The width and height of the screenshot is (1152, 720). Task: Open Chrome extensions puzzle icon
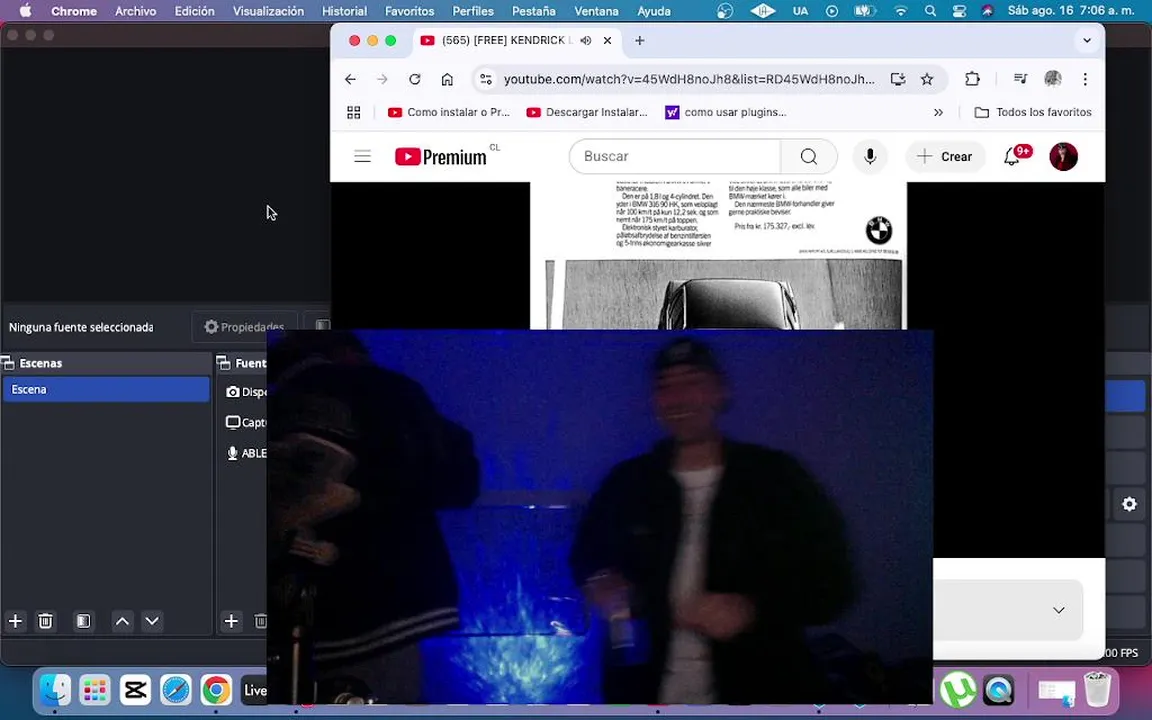[x=972, y=79]
